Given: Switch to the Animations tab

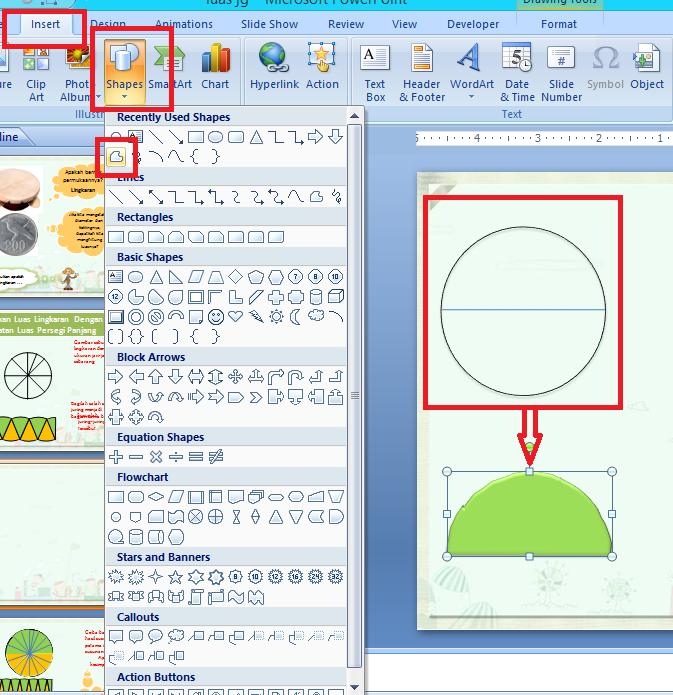Looking at the screenshot, I should coord(184,24).
